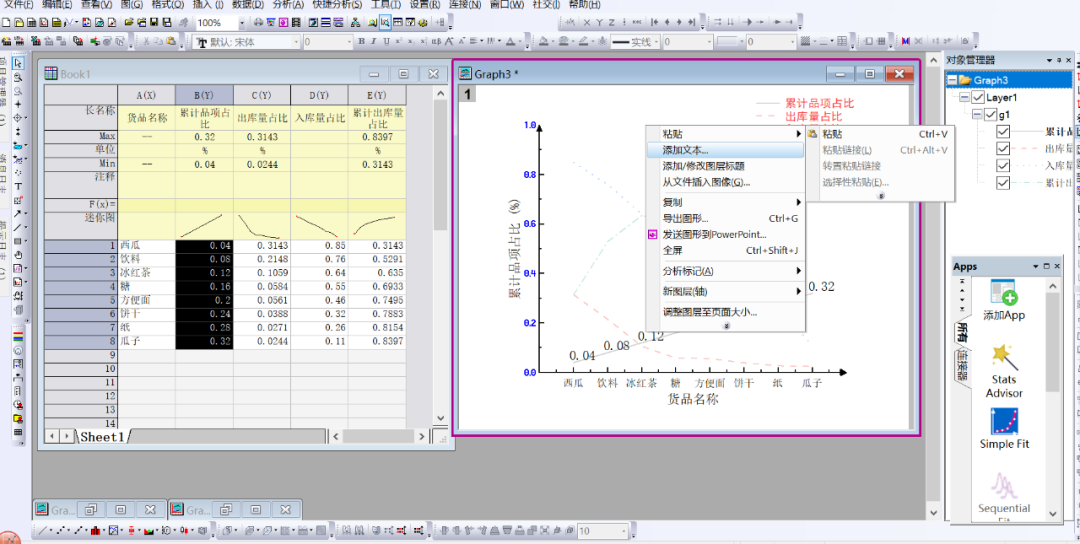Expand the 新图层(轴) submenu
1080x544 pixels.
point(725,291)
